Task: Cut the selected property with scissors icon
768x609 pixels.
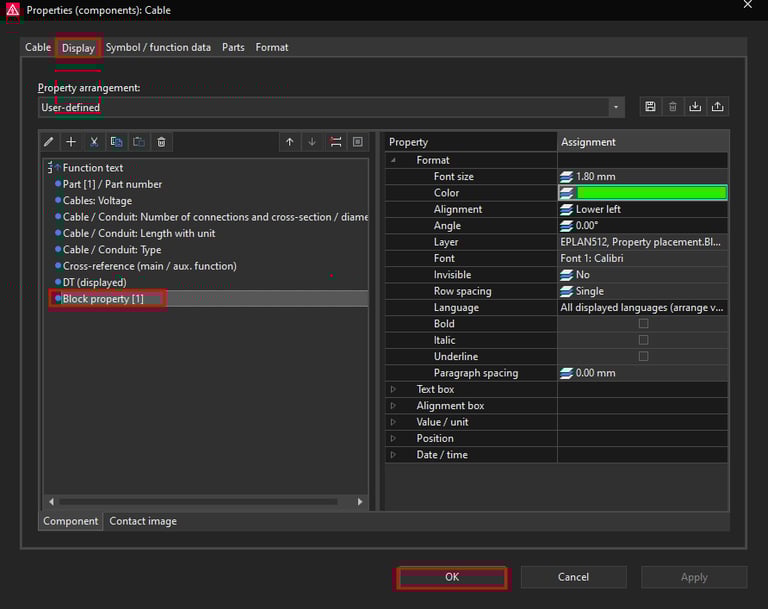Action: (94, 142)
